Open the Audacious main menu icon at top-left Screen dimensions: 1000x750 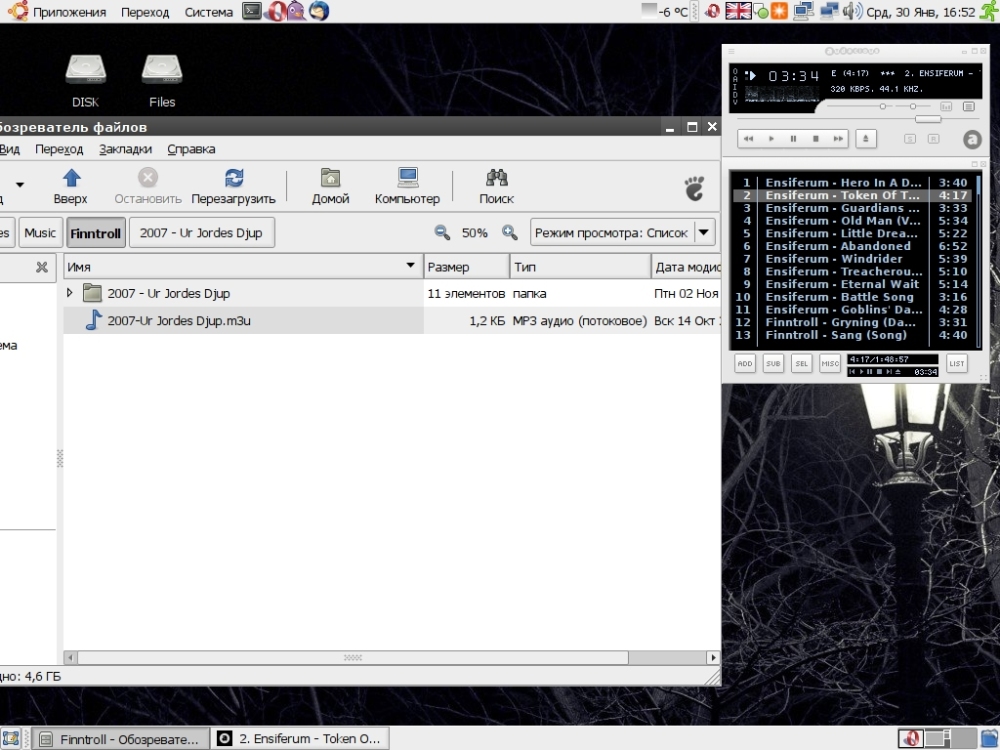tap(732, 51)
